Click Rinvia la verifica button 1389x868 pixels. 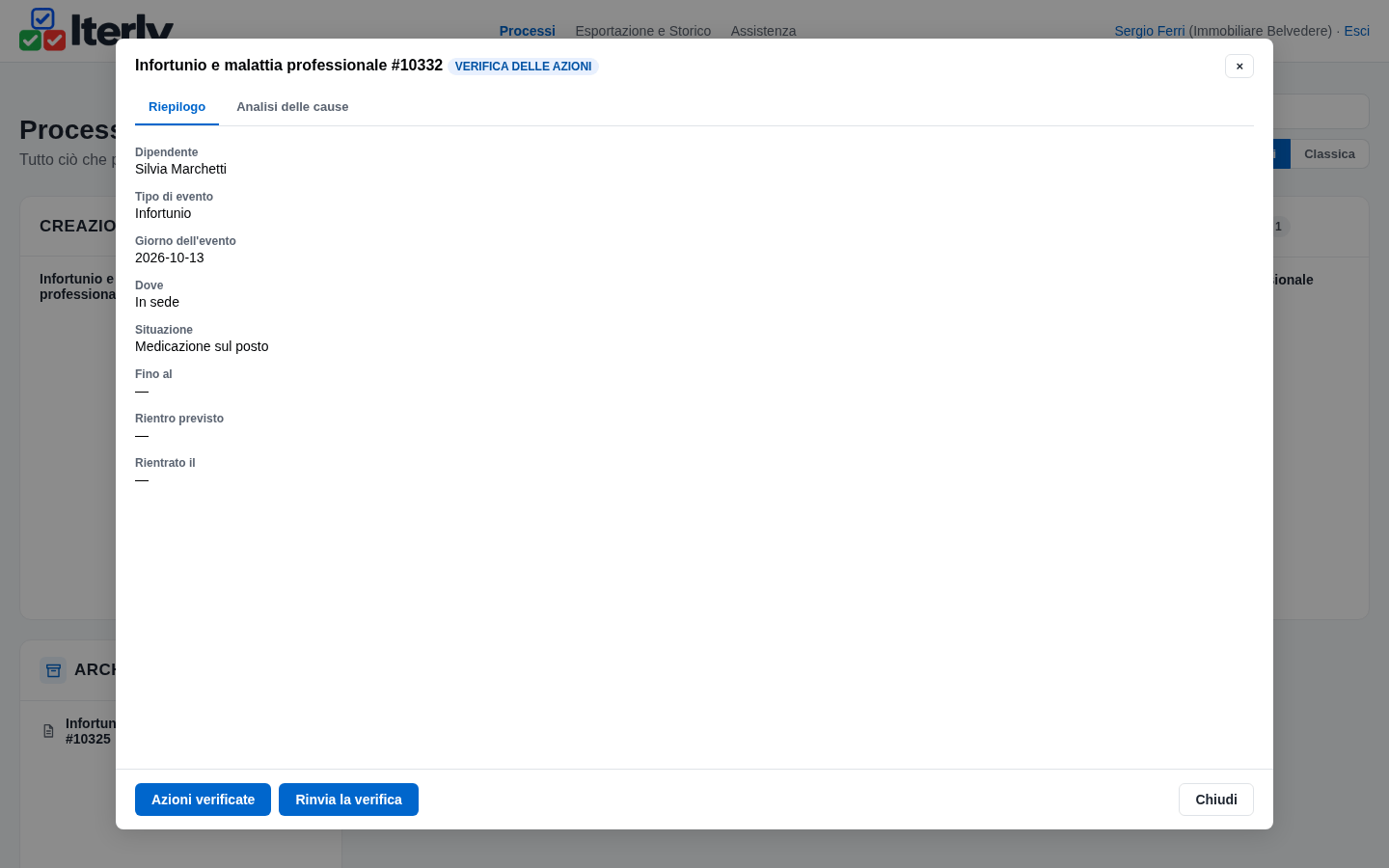pyautogui.click(x=348, y=800)
